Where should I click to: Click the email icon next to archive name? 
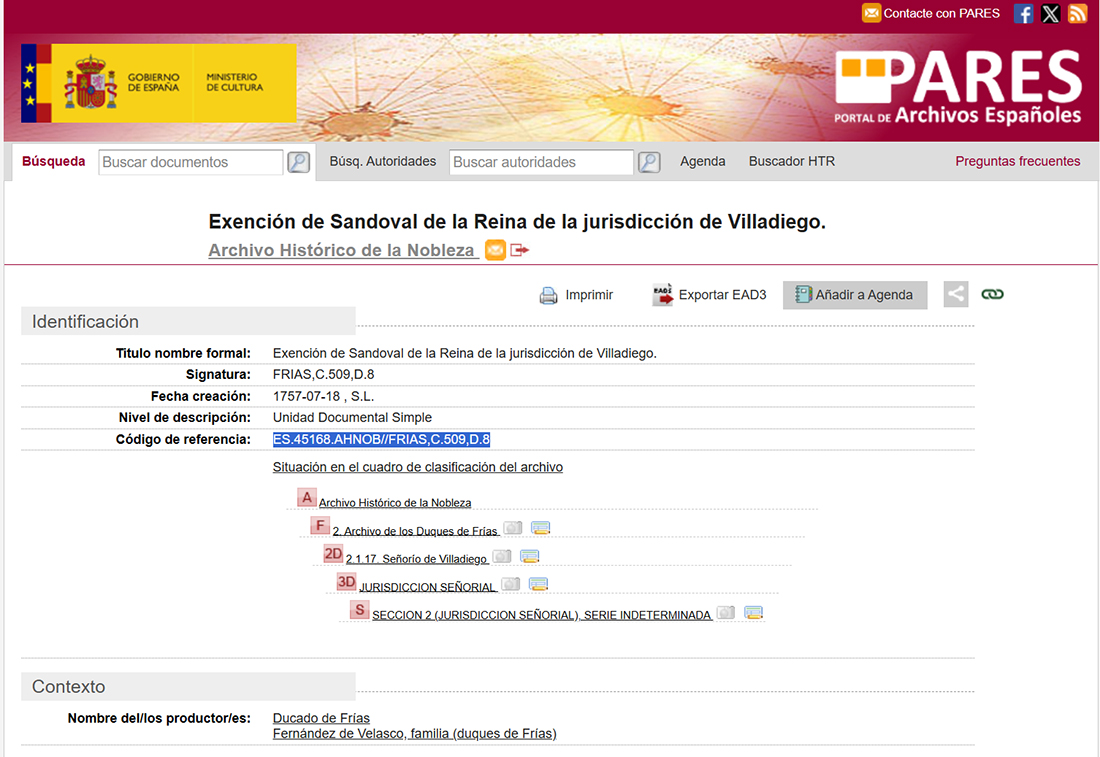click(x=495, y=250)
